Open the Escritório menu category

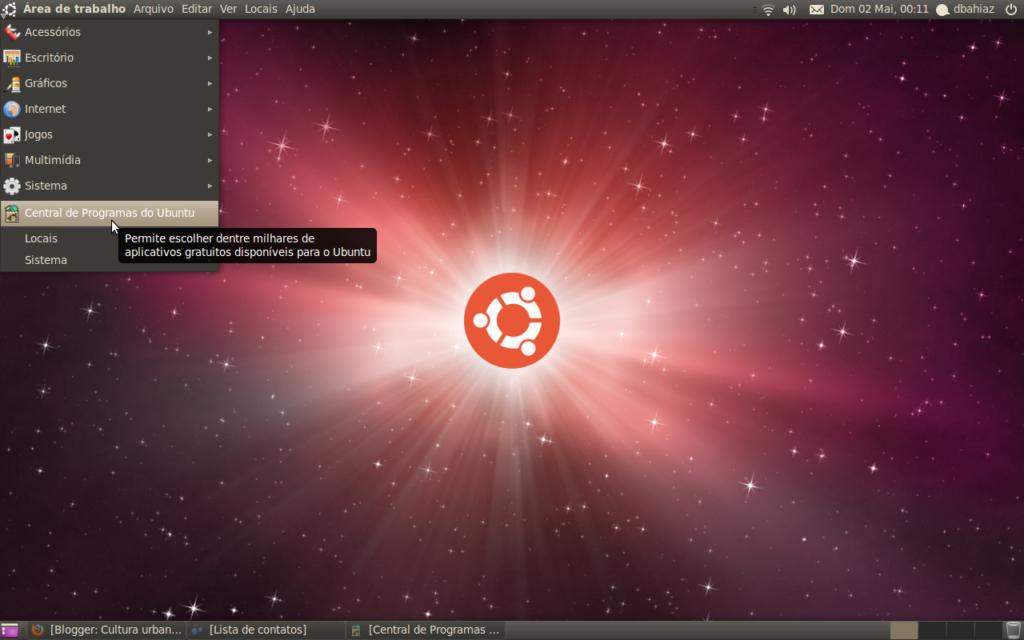pos(110,58)
